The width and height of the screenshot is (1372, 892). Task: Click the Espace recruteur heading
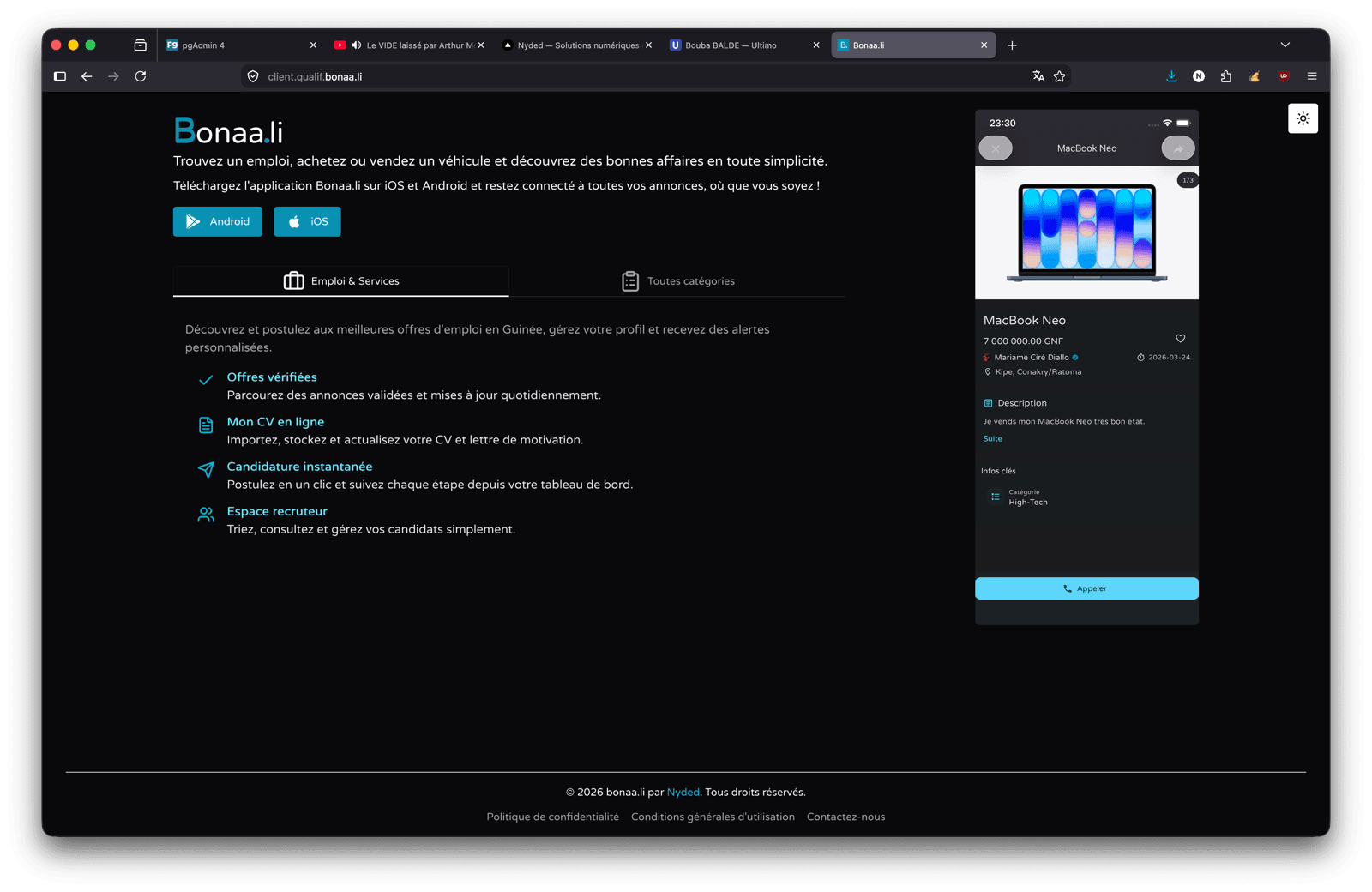coord(277,511)
